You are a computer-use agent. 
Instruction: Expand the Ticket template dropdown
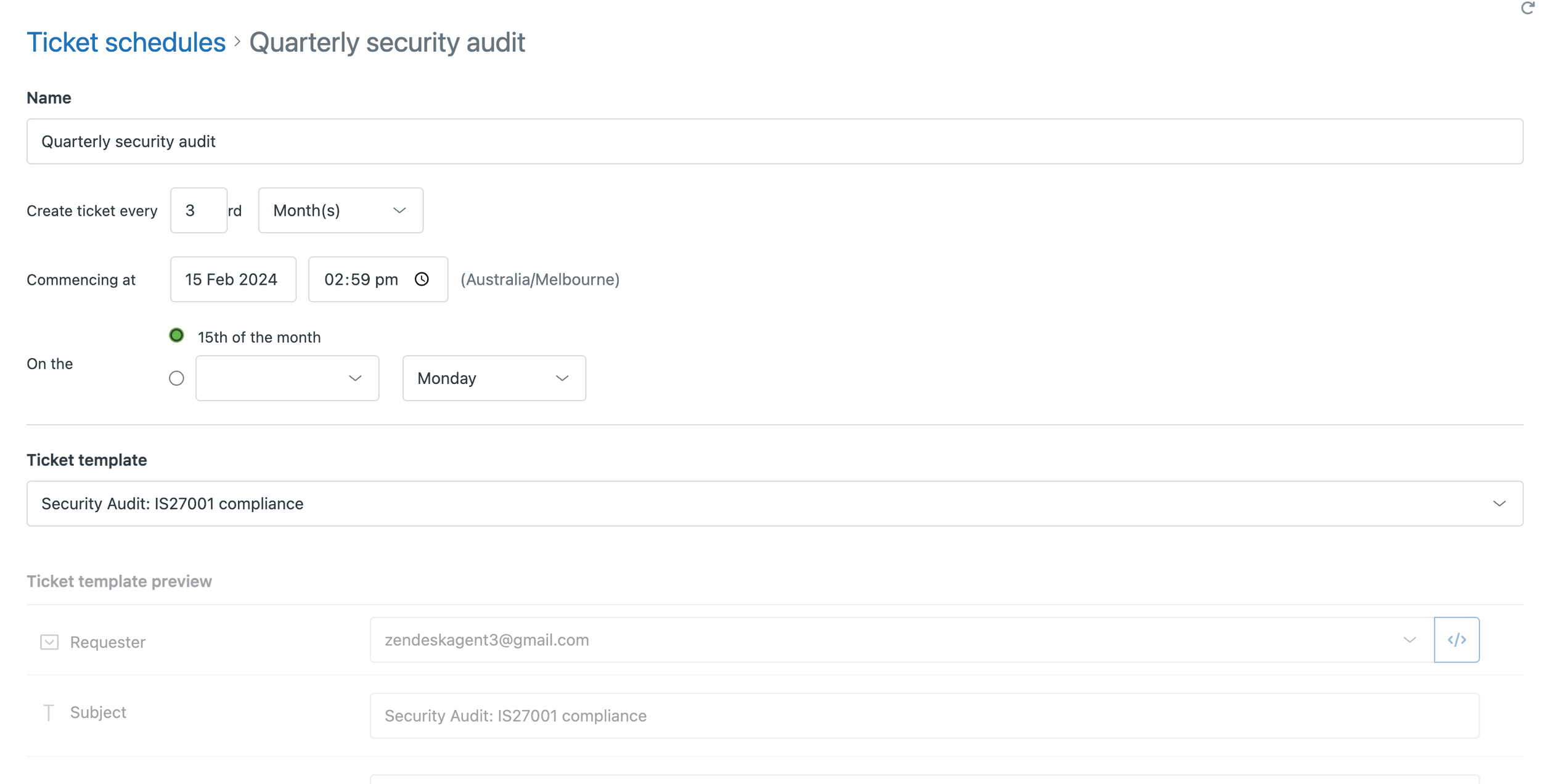tap(774, 504)
